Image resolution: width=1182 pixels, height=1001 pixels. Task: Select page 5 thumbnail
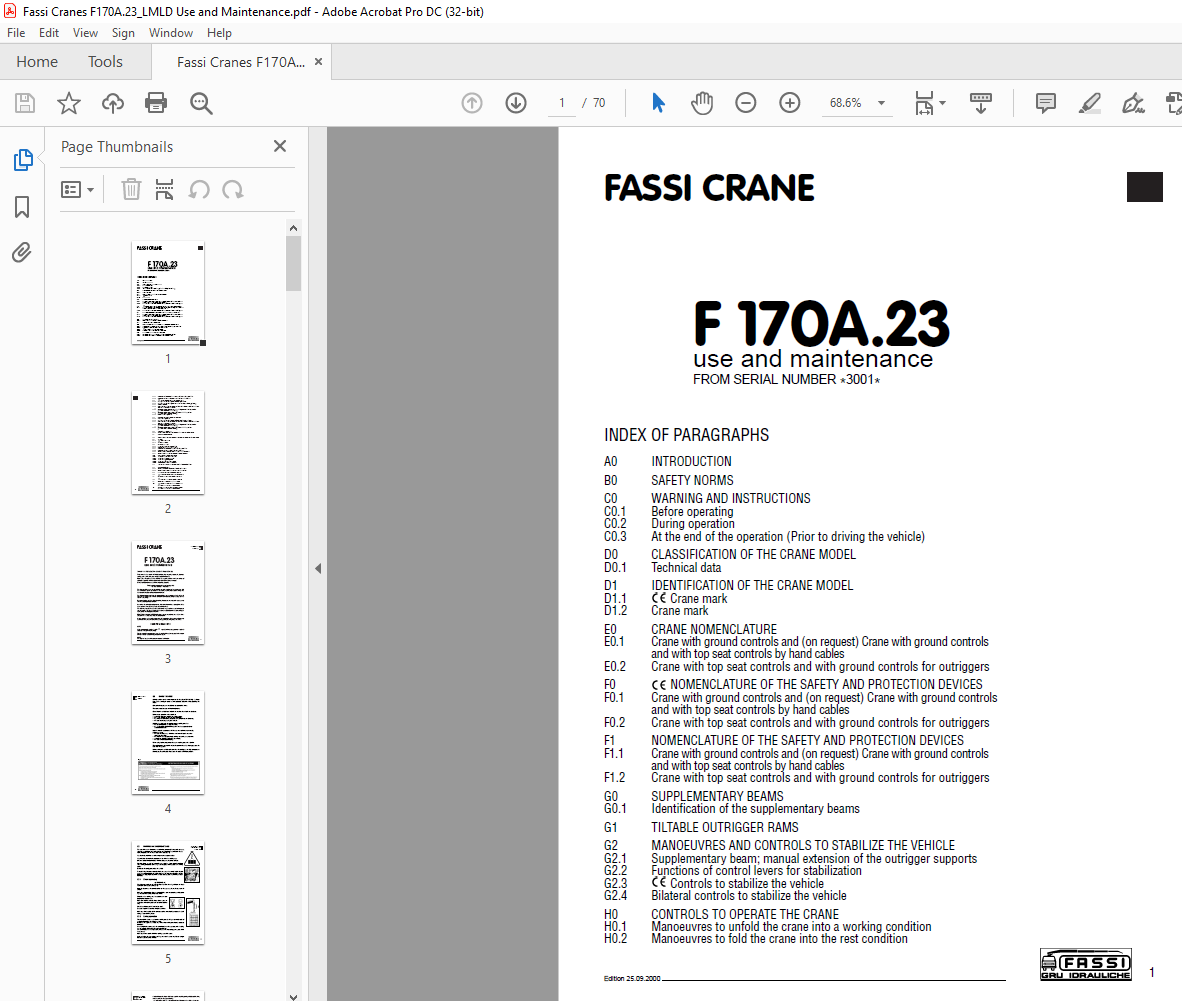pyautogui.click(x=167, y=892)
